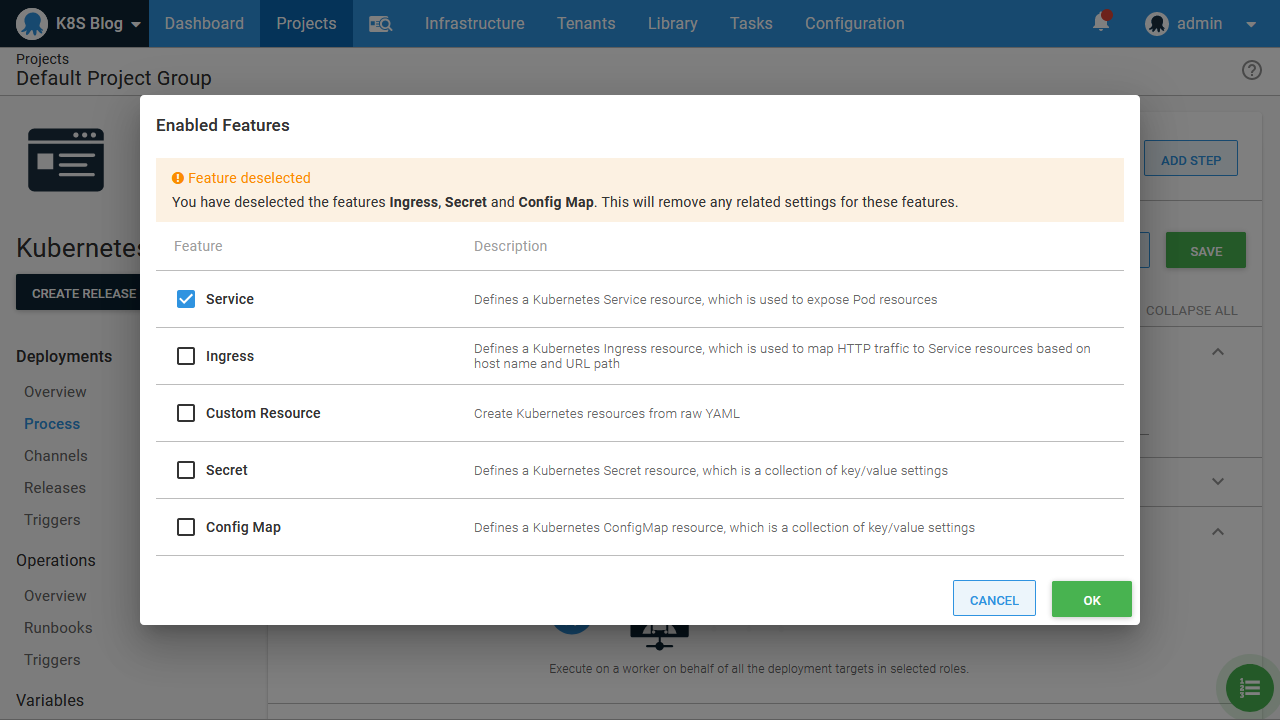Enable the Ingress feature checkbox
This screenshot has width=1280, height=720.
[186, 356]
